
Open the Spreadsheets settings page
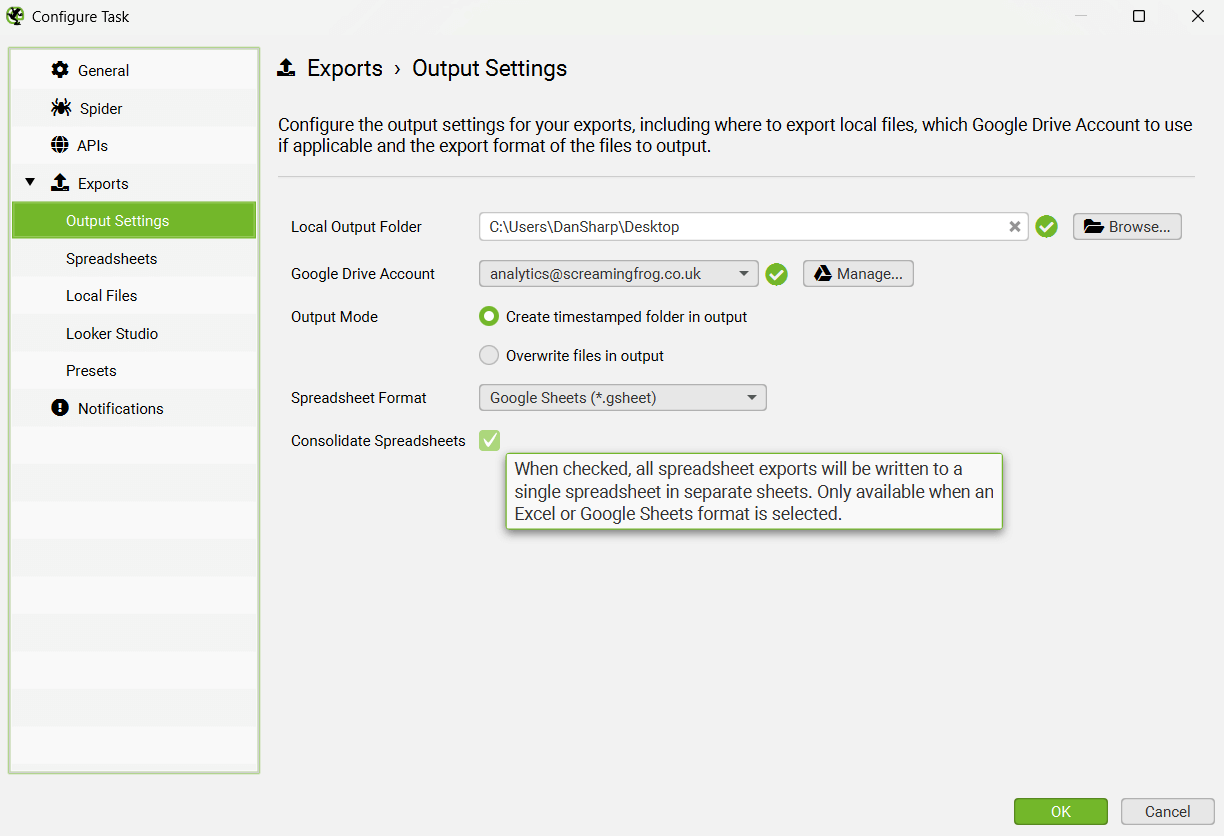pyautogui.click(x=111, y=259)
